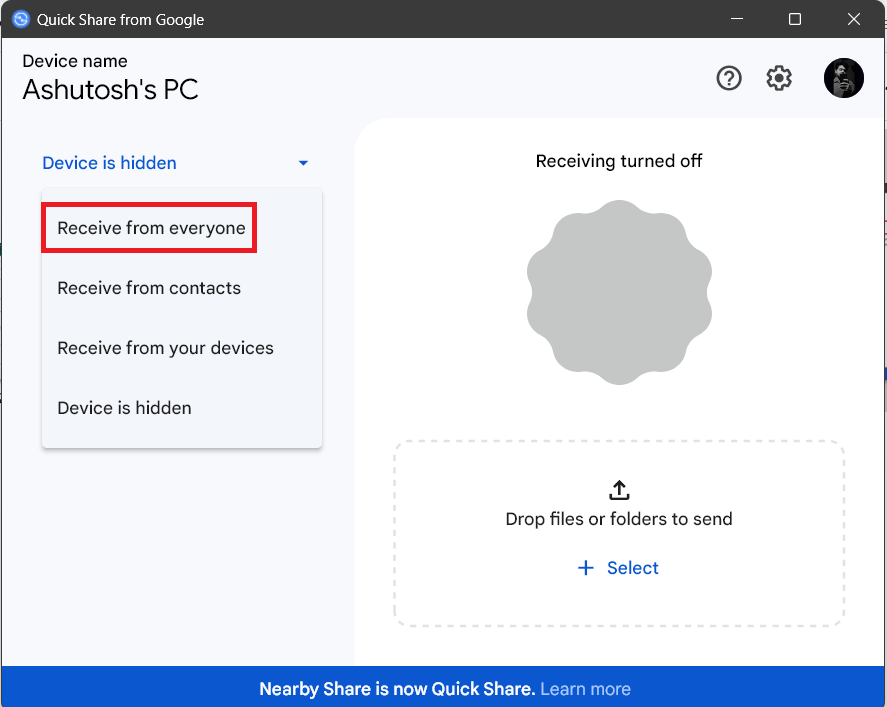Follow the Learn more link
Screen dimensions: 887x707
(x=585, y=689)
